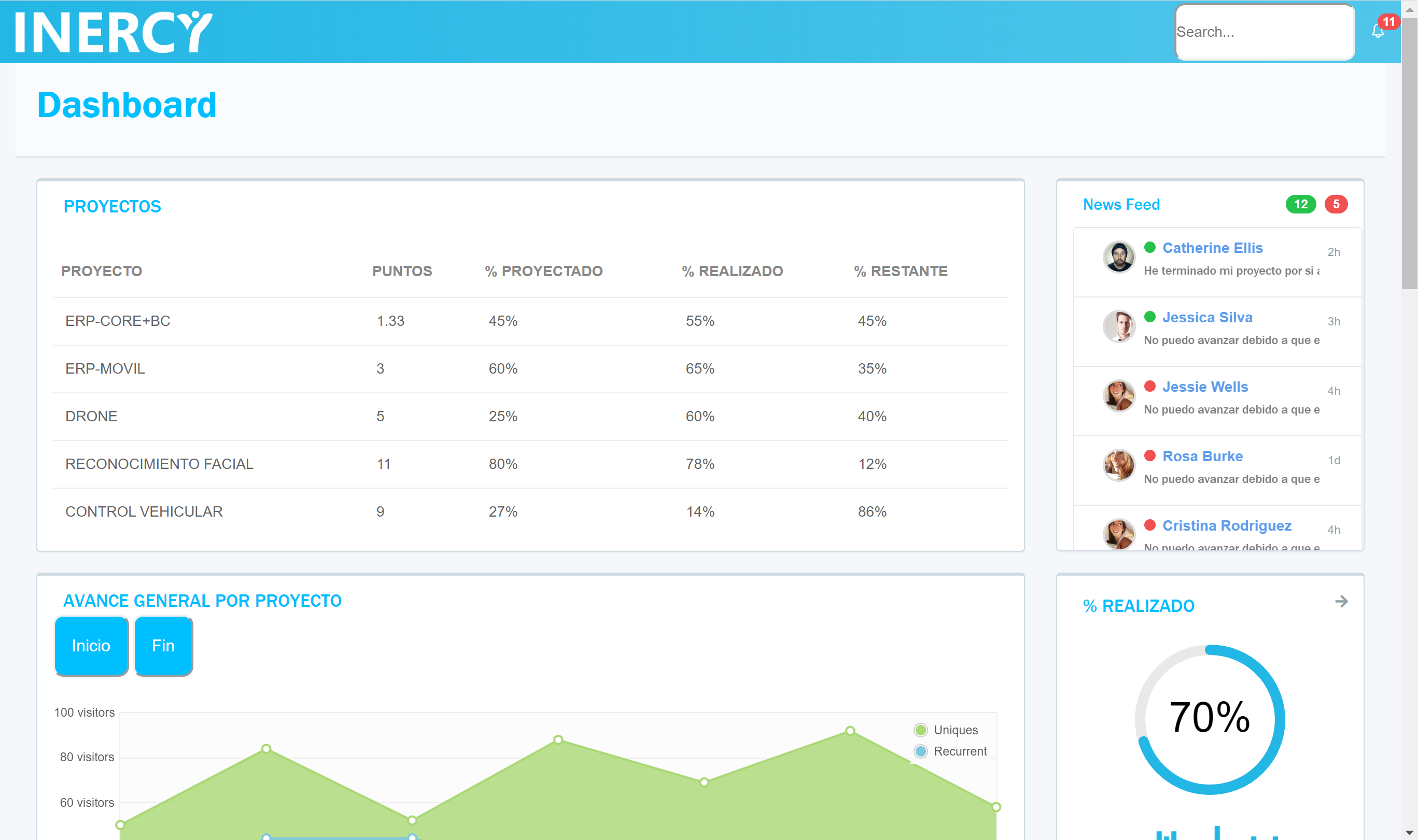Image resolution: width=1418 pixels, height=840 pixels.
Task: Click Rosa Burke's avatar picture
Action: (1118, 465)
